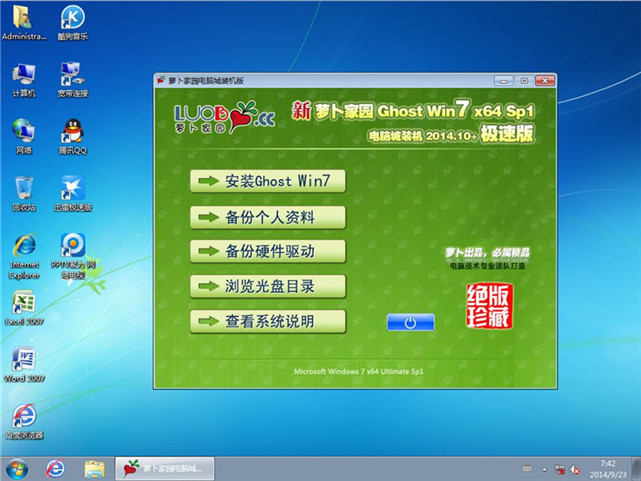This screenshot has height=481, width=641.
Task: Select the 宽带连接 desktop shortcut
Action: click(73, 80)
